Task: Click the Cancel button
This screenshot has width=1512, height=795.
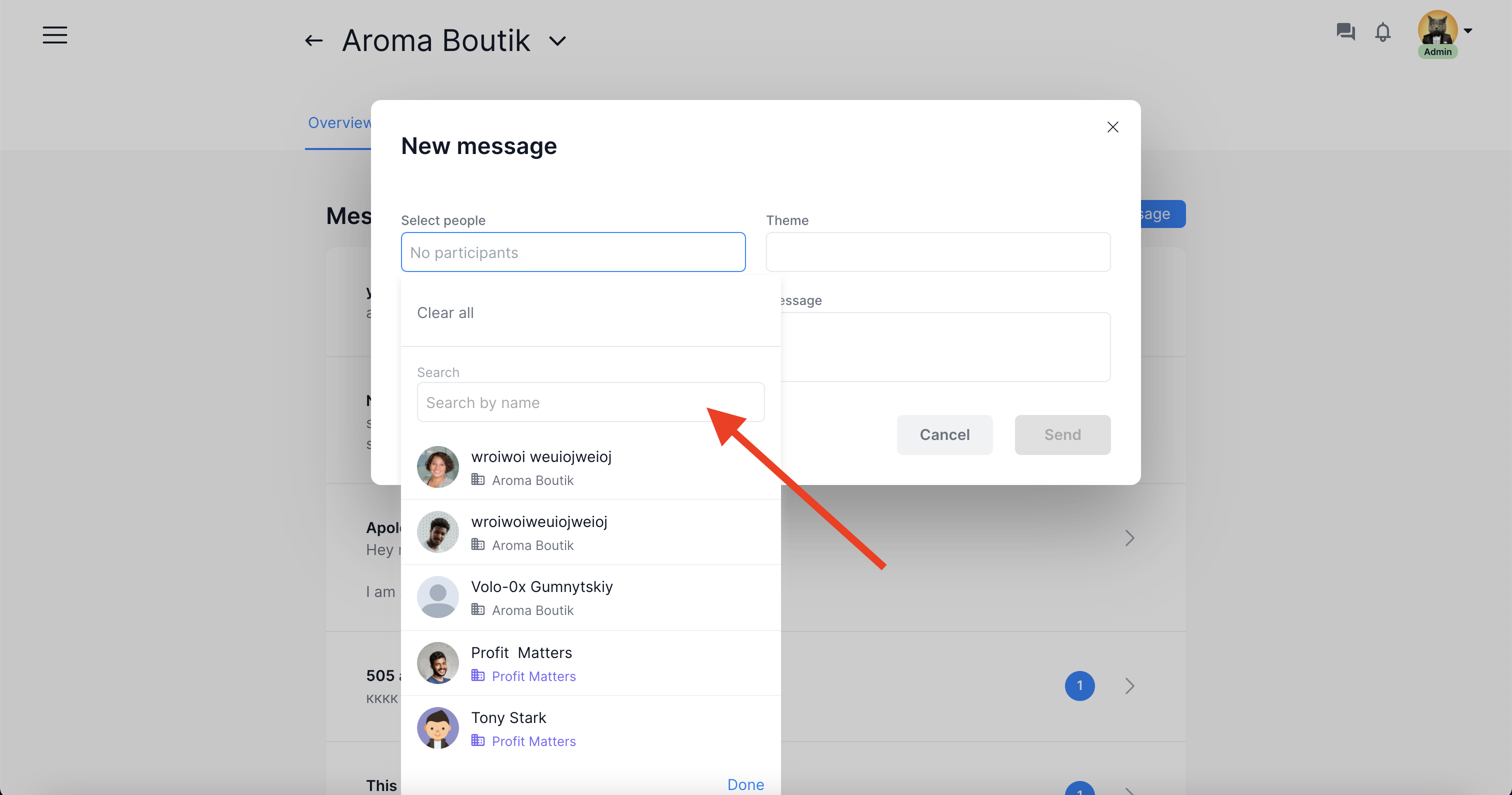Action: pyautogui.click(x=944, y=434)
